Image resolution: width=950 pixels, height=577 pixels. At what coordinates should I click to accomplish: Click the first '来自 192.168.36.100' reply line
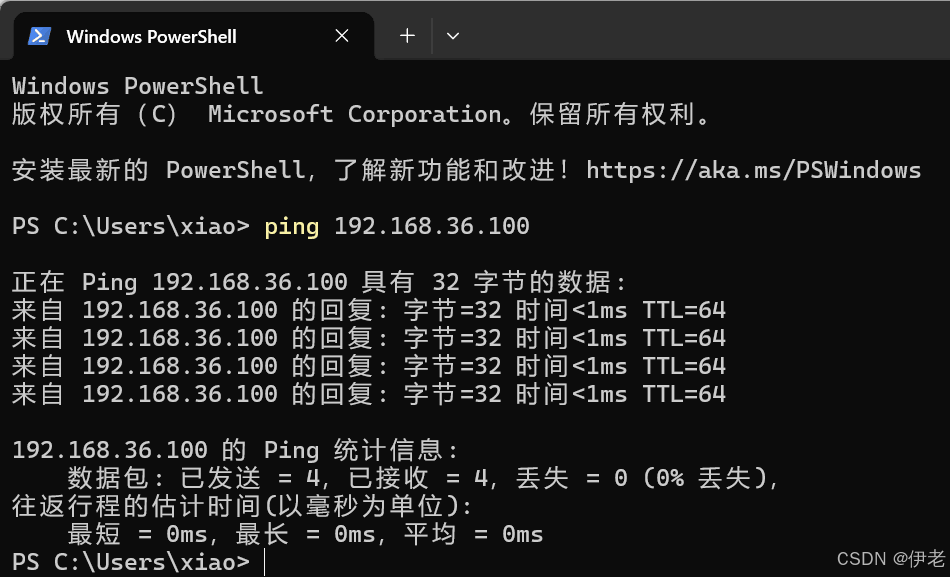pyautogui.click(x=368, y=310)
